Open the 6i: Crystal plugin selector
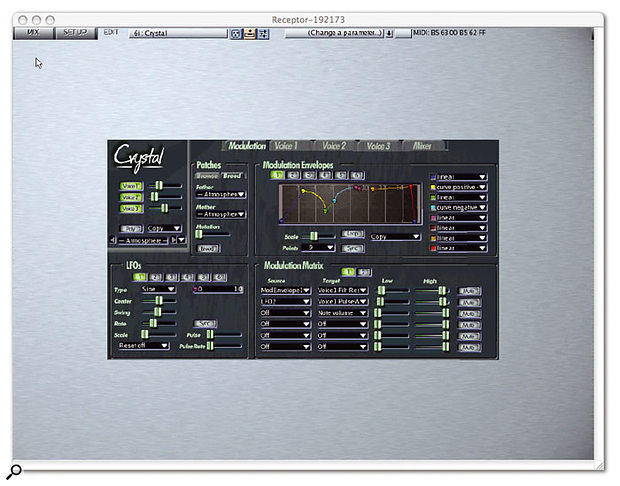The height and width of the screenshot is (486, 620). (x=178, y=34)
